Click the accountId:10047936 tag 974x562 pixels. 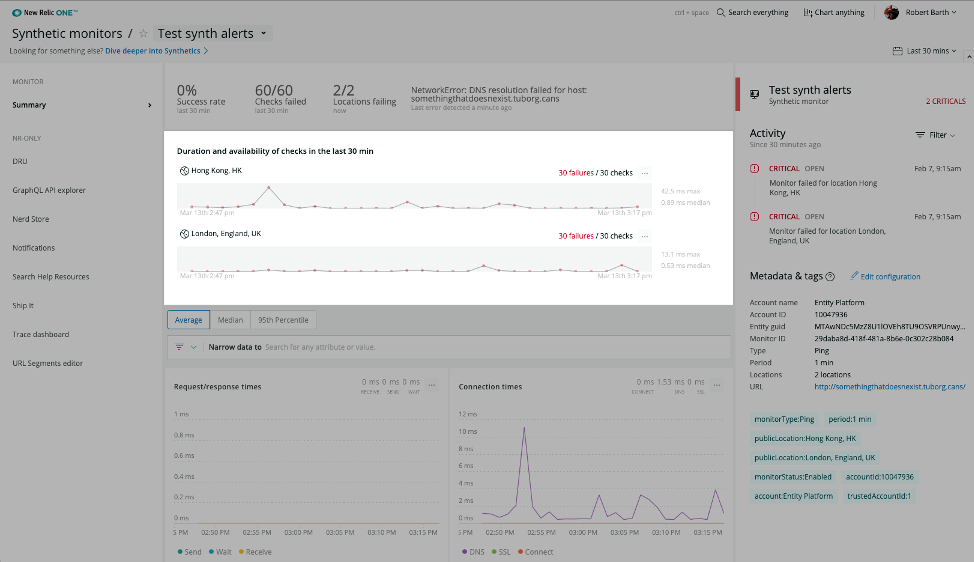click(x=880, y=478)
